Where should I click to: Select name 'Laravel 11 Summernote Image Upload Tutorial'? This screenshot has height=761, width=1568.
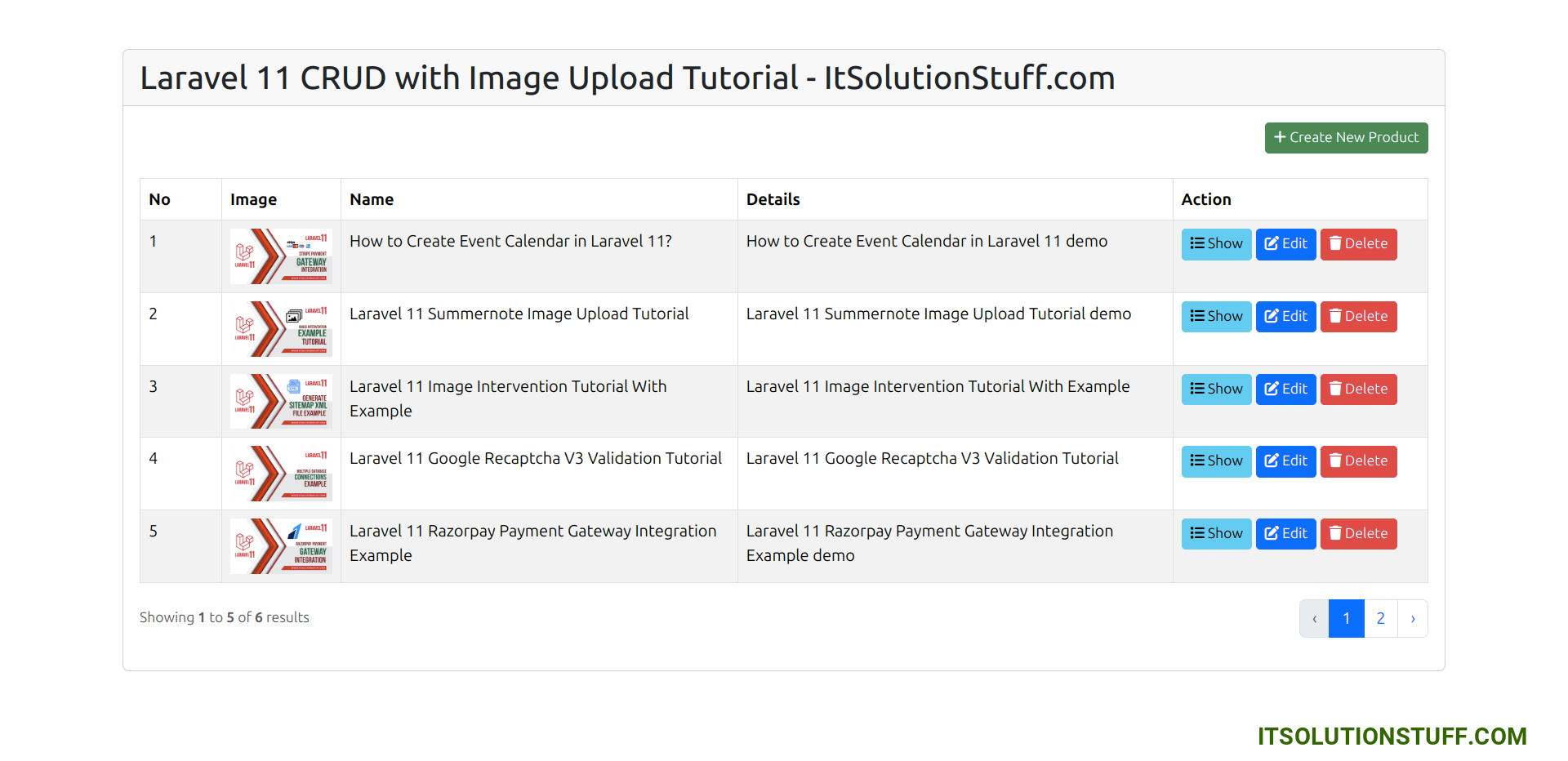click(x=519, y=314)
